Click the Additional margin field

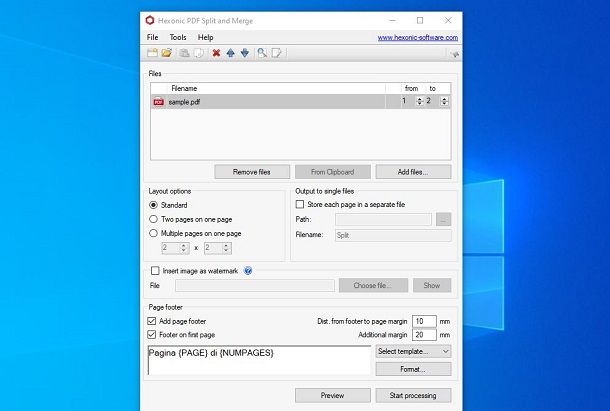(424, 335)
